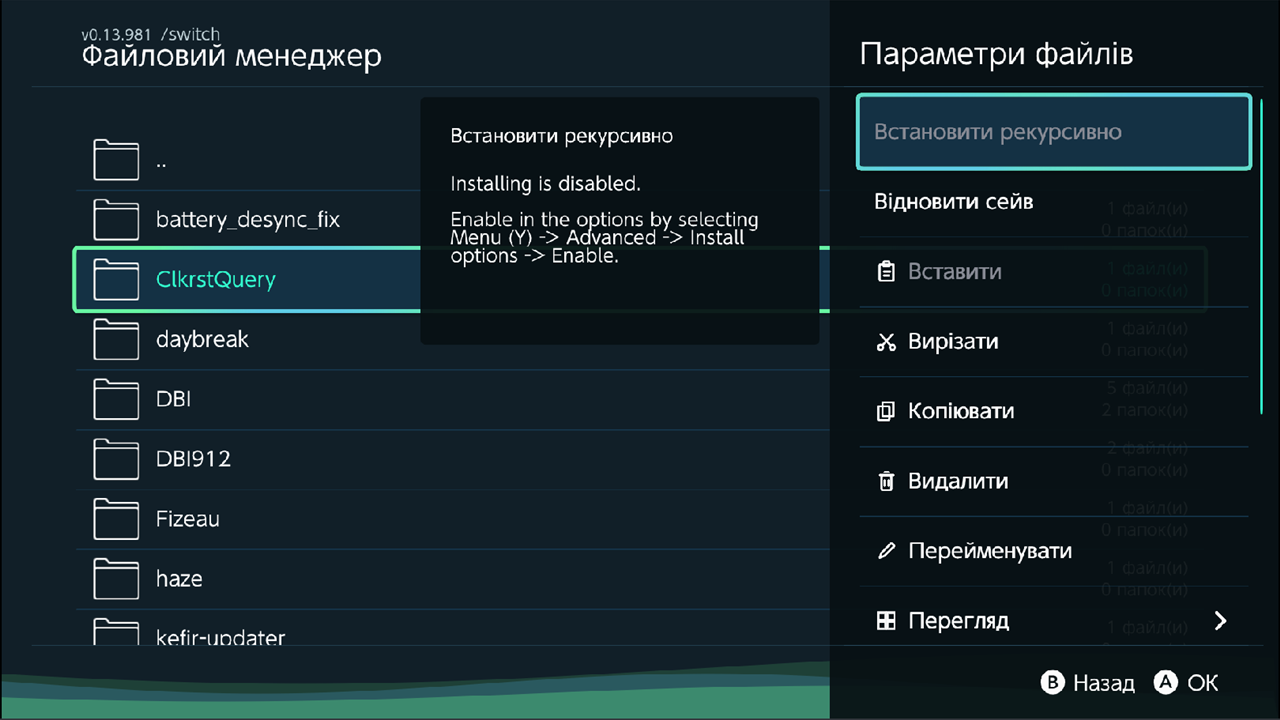Click the grid view icon
Screen dimensions: 1280x720
(x=885, y=621)
